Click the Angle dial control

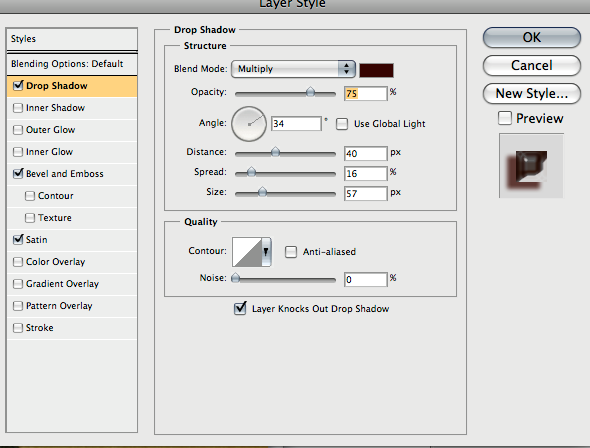[x=249, y=124]
